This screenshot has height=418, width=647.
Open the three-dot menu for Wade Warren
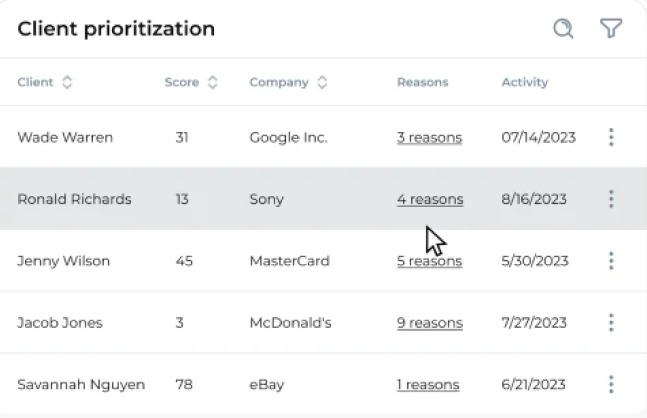611,137
